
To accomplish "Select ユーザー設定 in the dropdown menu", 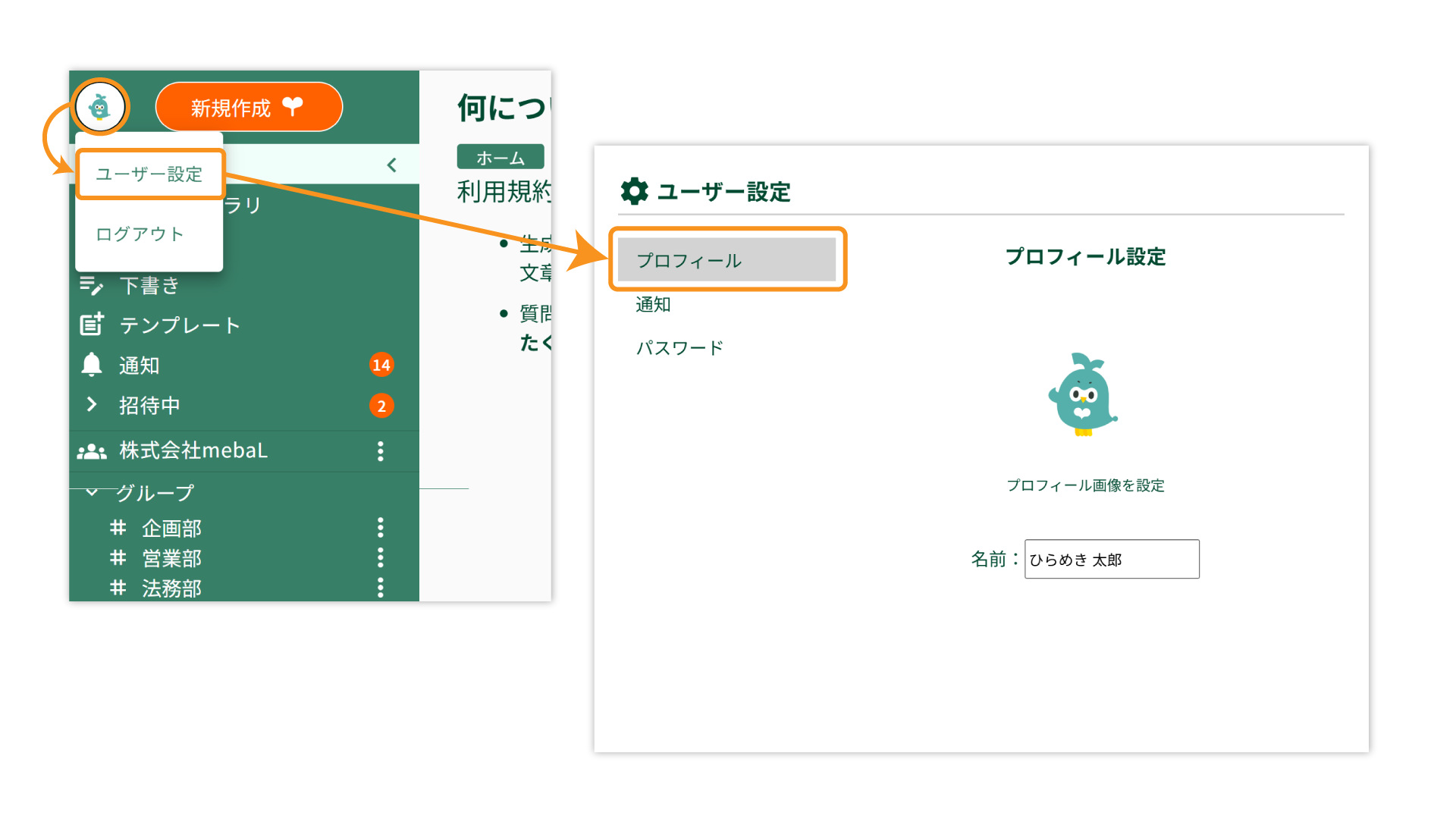I will point(149,174).
